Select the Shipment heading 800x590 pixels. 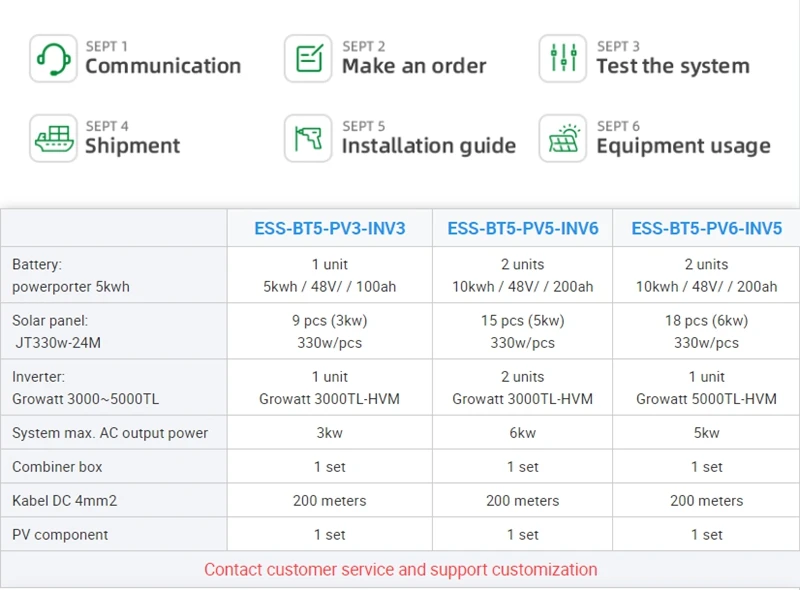pyautogui.click(x=132, y=145)
